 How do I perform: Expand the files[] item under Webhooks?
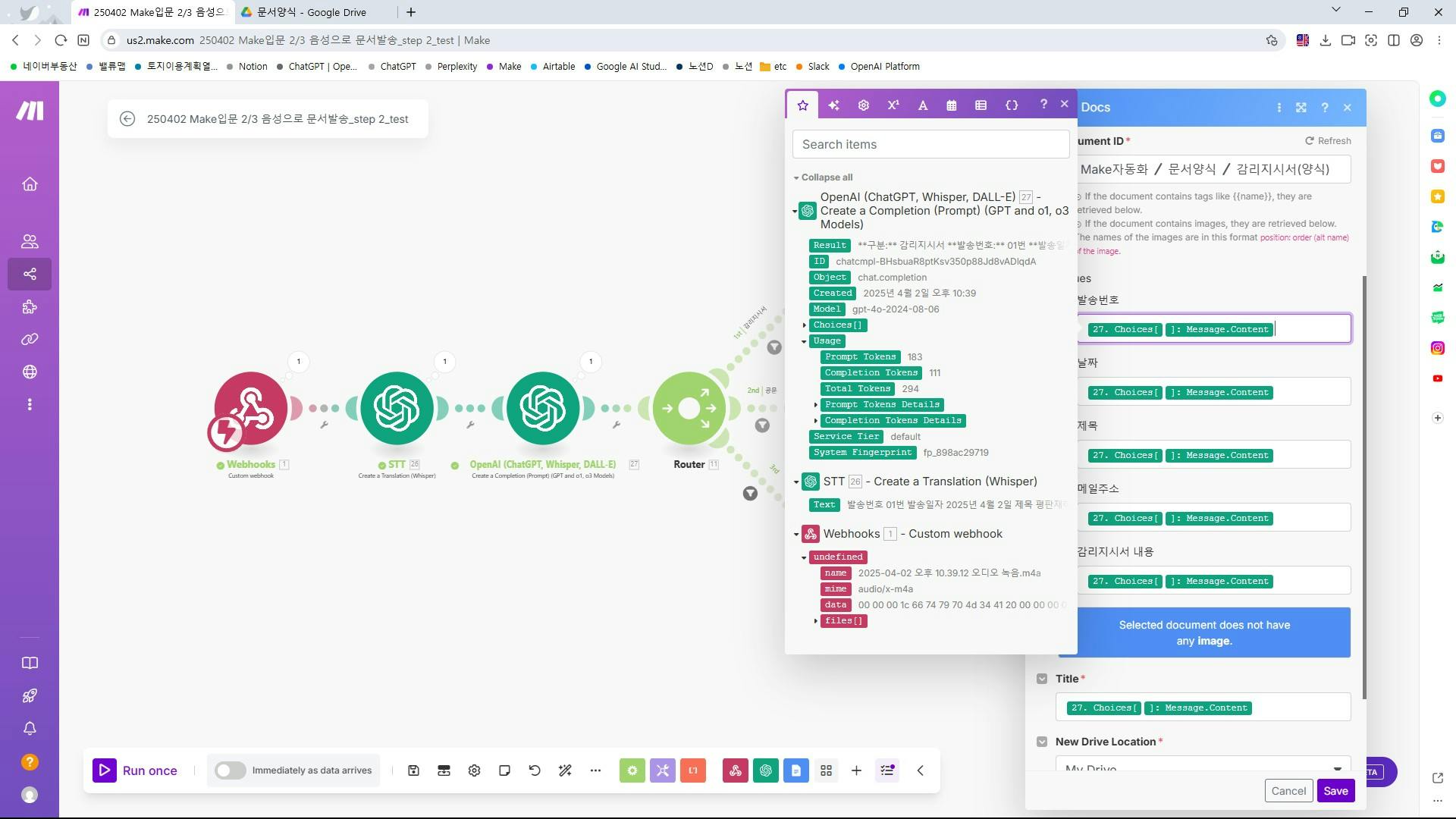[x=816, y=621]
